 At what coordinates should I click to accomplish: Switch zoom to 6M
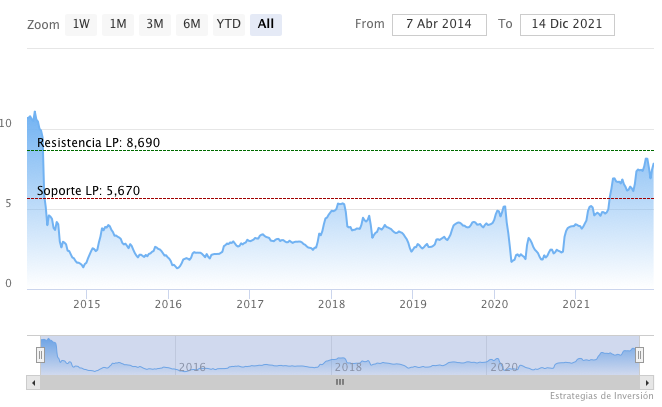(x=191, y=24)
